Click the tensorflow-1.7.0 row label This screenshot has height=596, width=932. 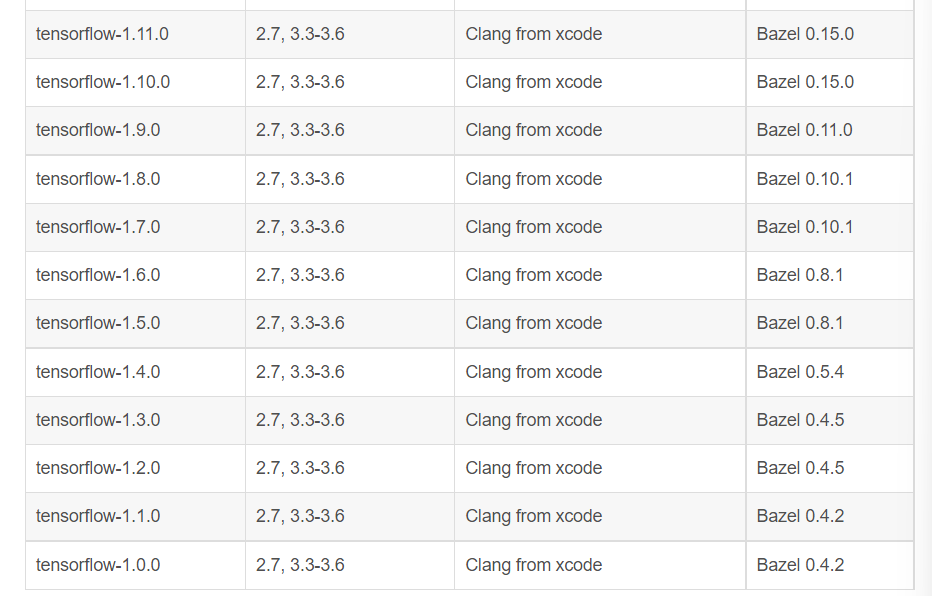(98, 227)
